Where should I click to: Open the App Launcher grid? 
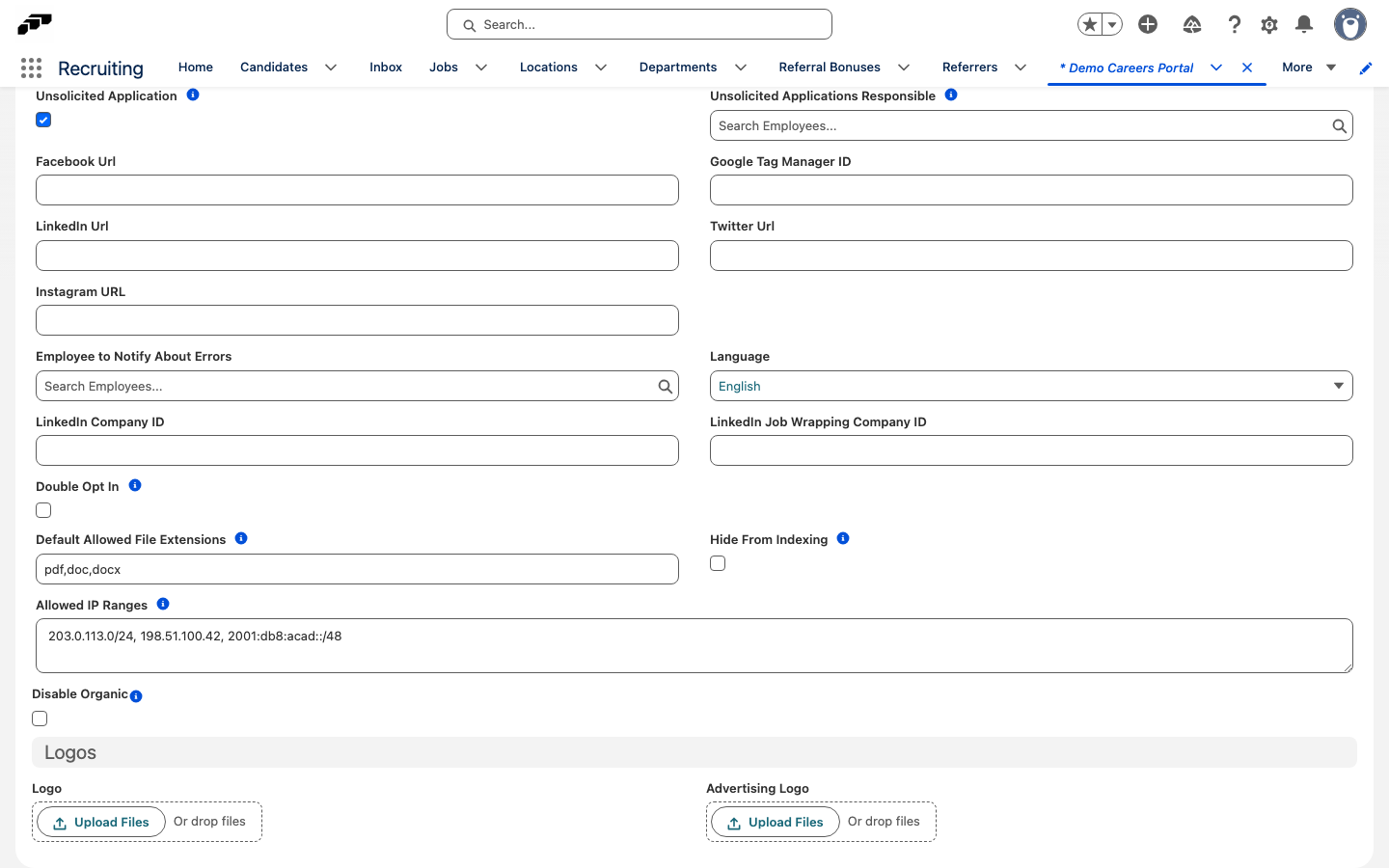31,68
